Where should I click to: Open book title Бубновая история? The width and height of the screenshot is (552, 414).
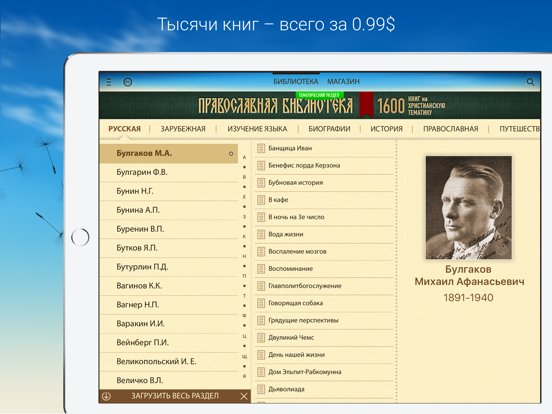296,183
